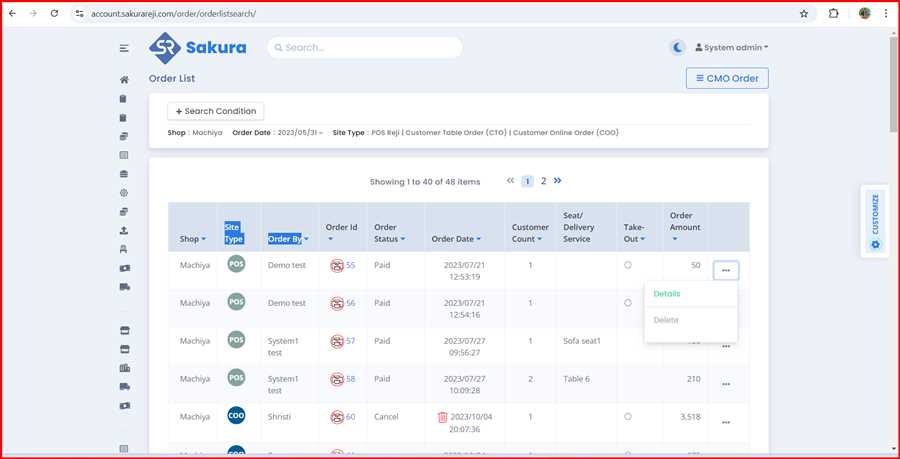Click the CMO Order button
Image resolution: width=900 pixels, height=459 pixels.
point(727,78)
